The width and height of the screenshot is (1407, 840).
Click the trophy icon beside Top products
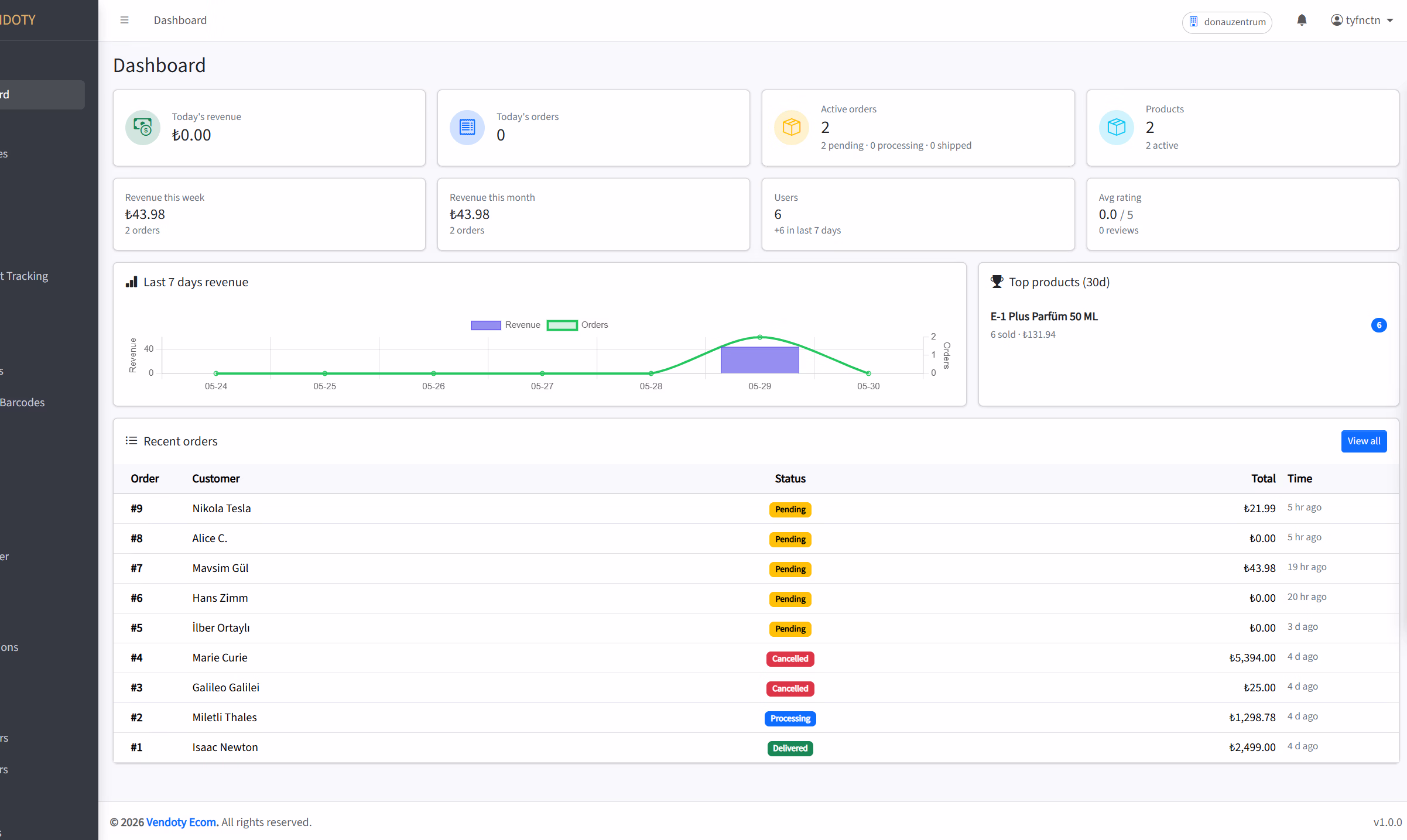point(997,282)
